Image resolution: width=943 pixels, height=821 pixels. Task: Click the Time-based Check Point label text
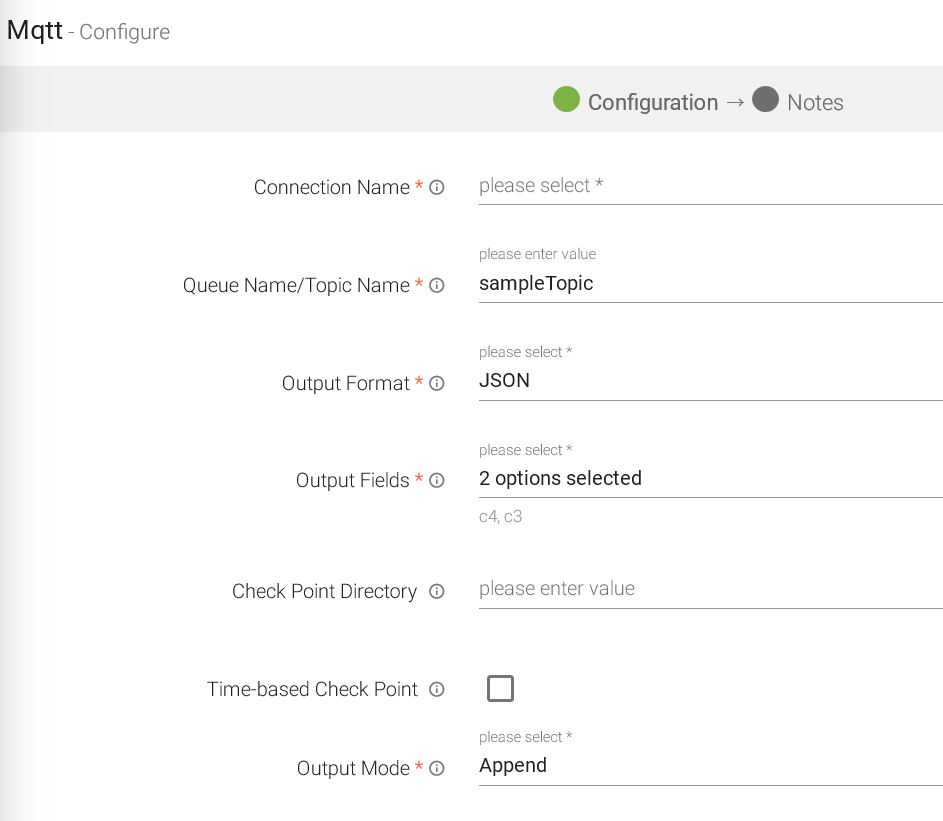click(312, 690)
